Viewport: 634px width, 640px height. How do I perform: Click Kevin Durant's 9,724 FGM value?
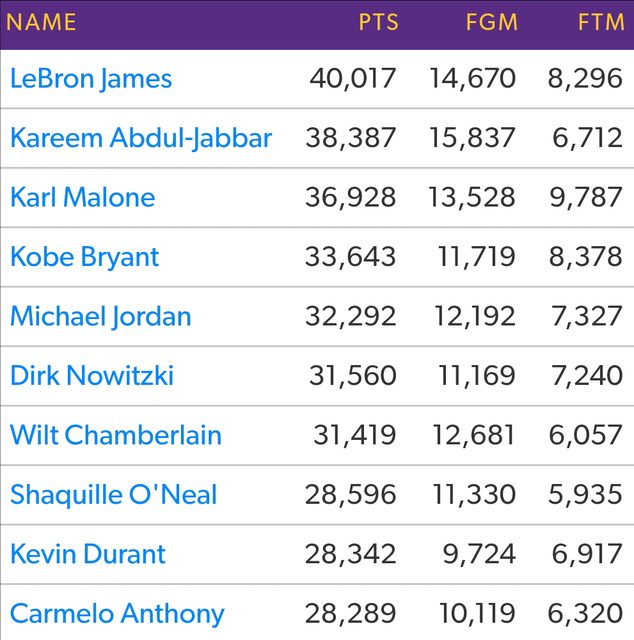pos(480,554)
